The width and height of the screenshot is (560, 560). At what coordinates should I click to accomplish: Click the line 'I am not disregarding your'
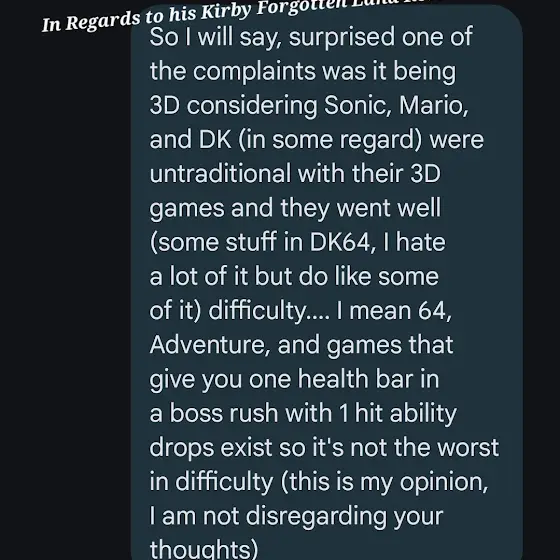point(296,516)
